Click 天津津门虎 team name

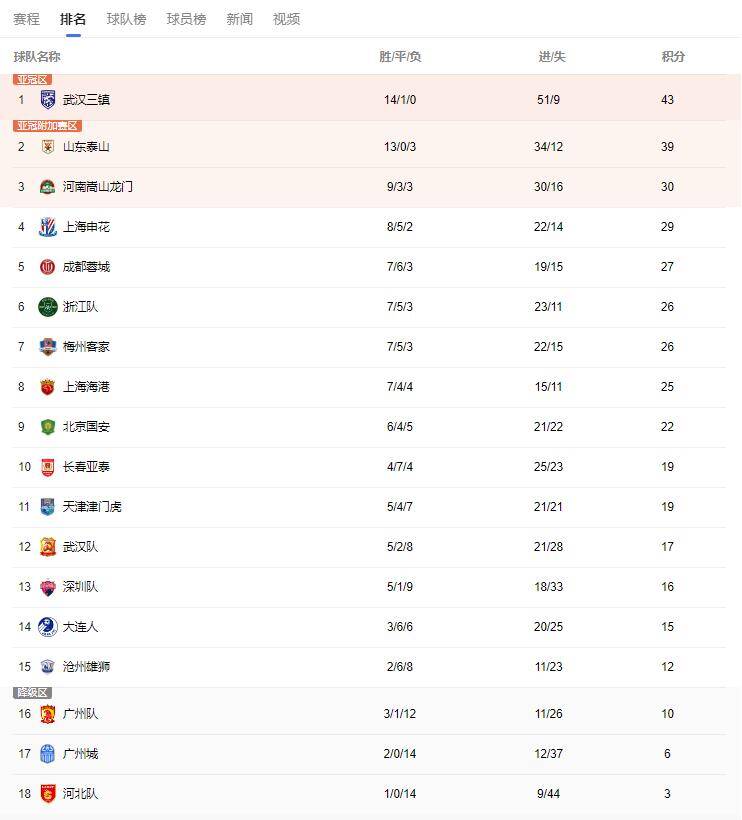[92, 507]
